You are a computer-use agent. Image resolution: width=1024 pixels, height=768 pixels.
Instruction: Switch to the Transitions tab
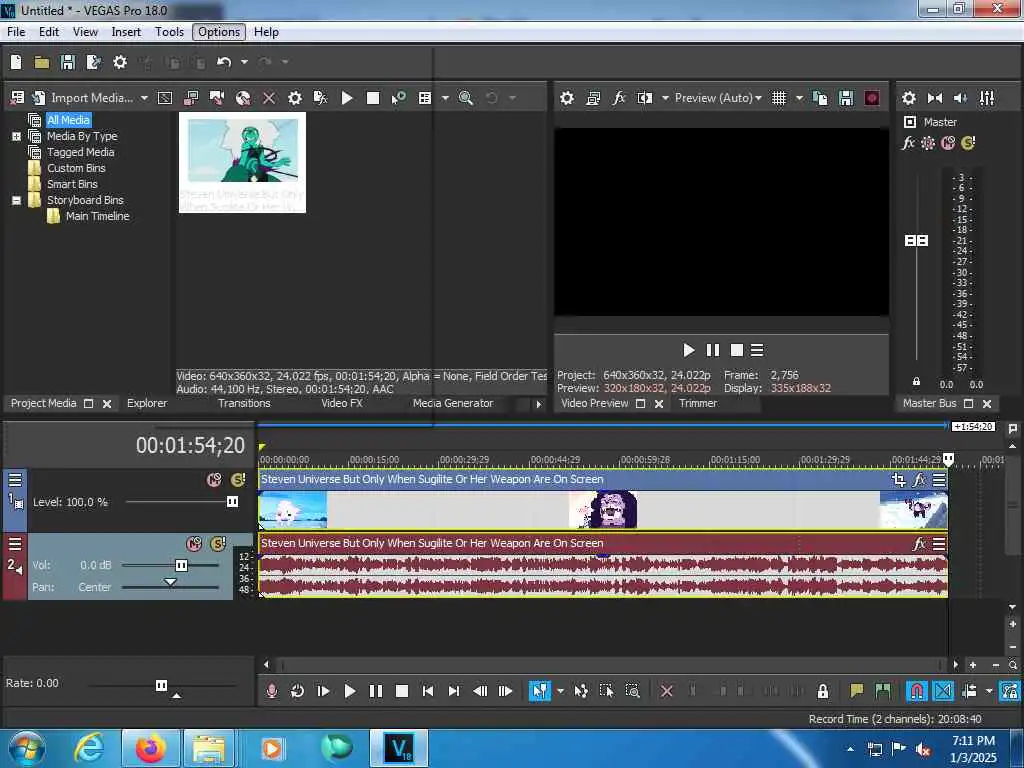244,403
